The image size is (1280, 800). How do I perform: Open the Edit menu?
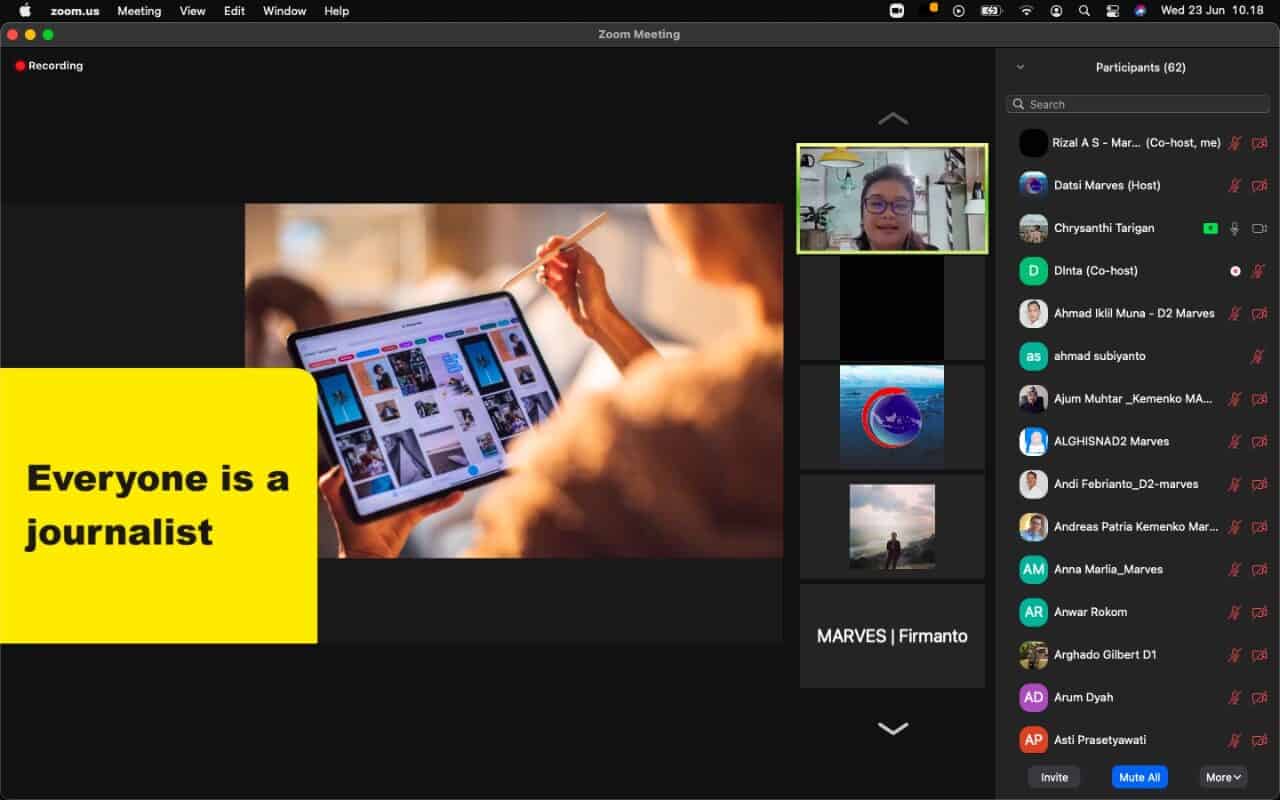pos(234,11)
